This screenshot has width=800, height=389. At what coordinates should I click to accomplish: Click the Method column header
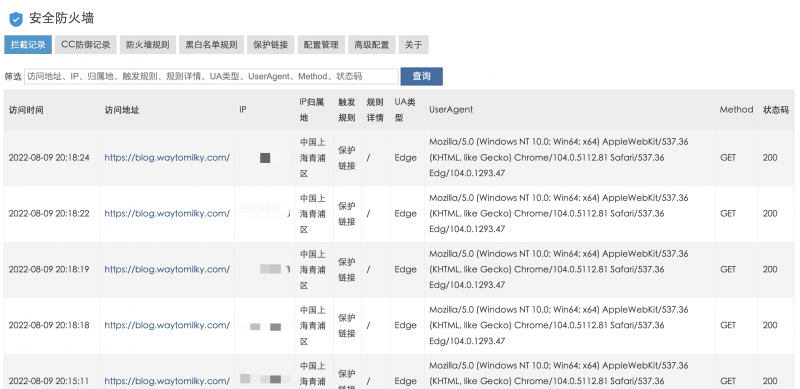736,110
